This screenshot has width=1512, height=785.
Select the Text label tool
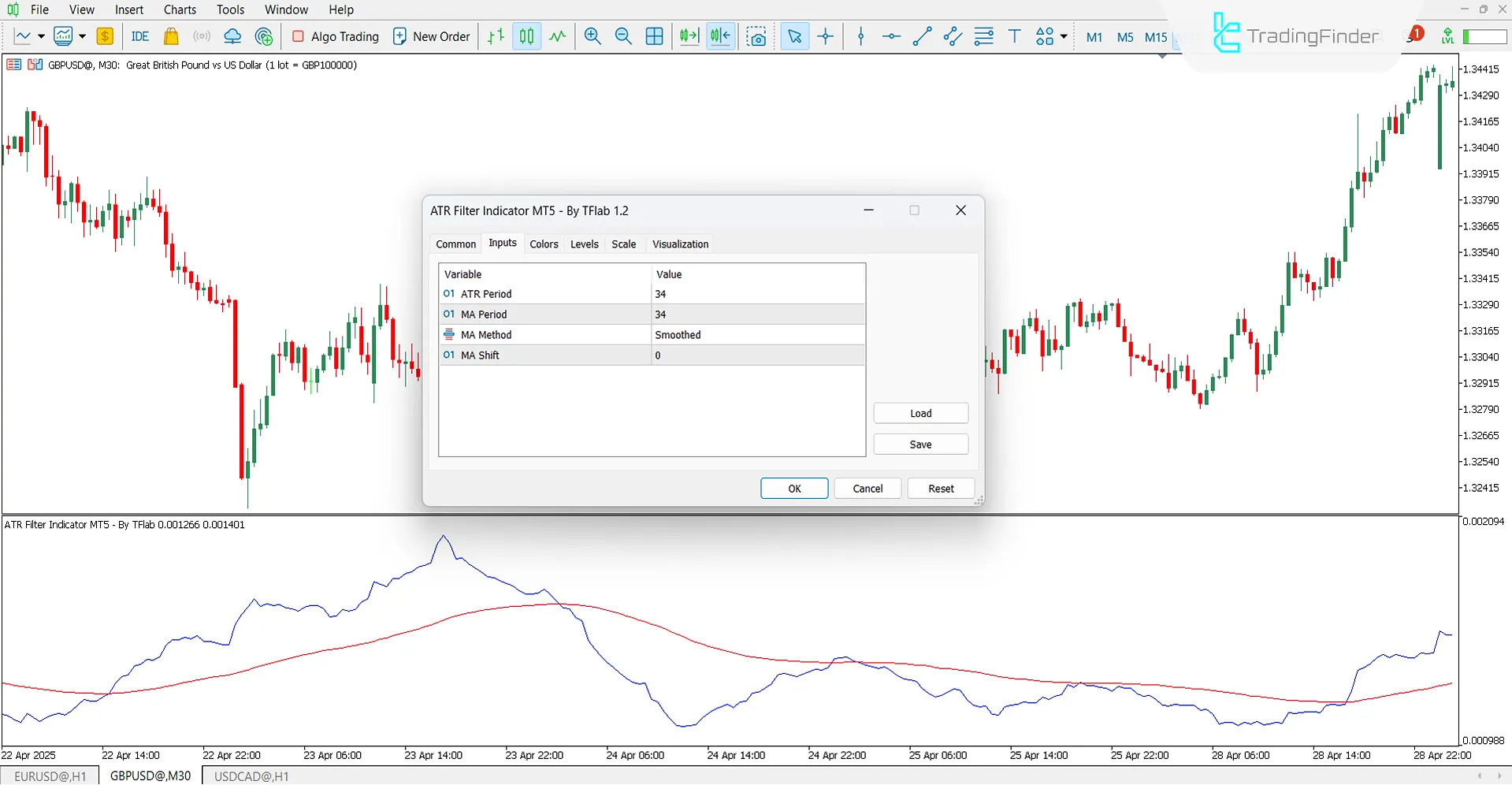pos(1015,36)
